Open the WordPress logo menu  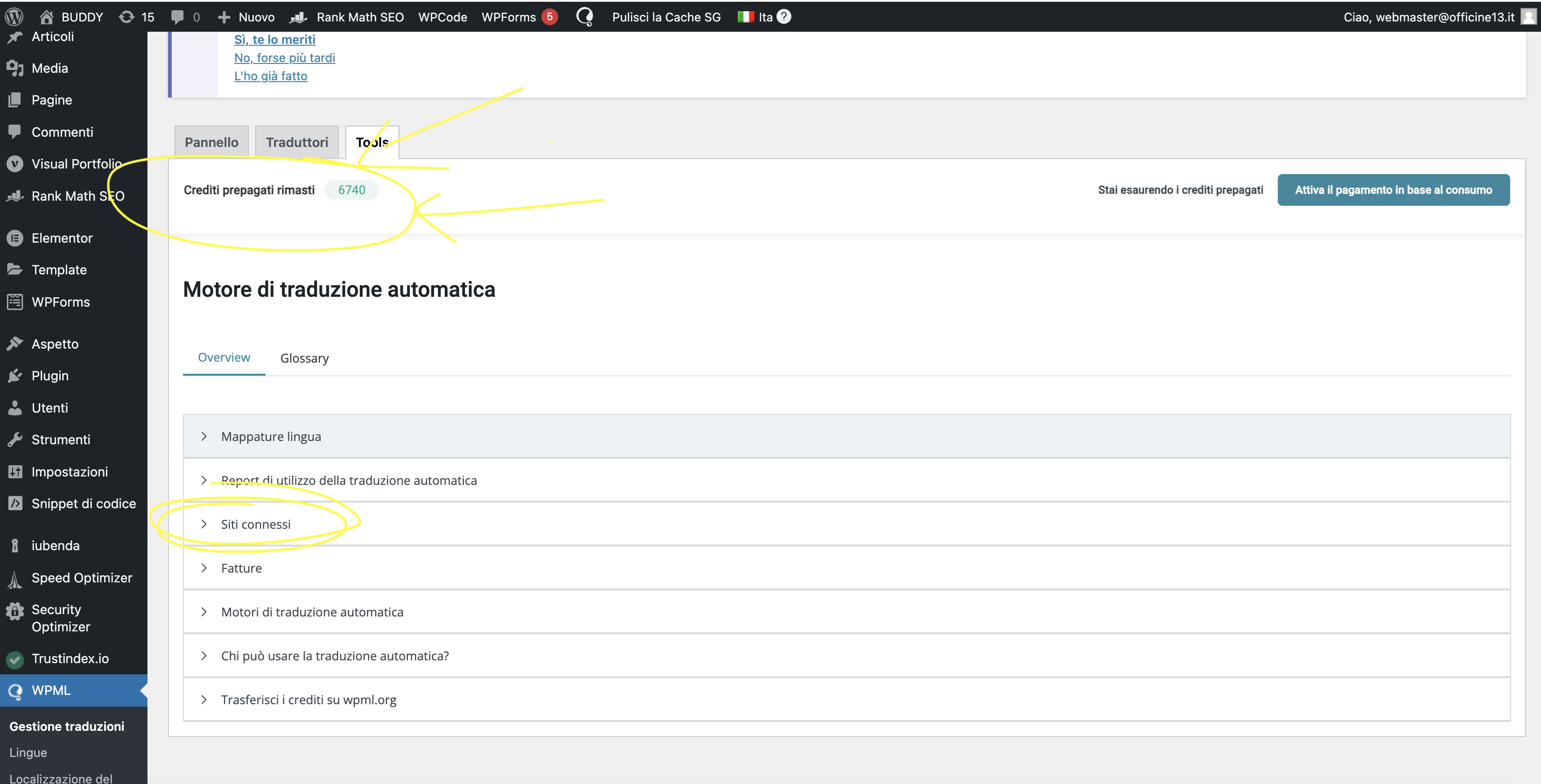[x=14, y=17]
